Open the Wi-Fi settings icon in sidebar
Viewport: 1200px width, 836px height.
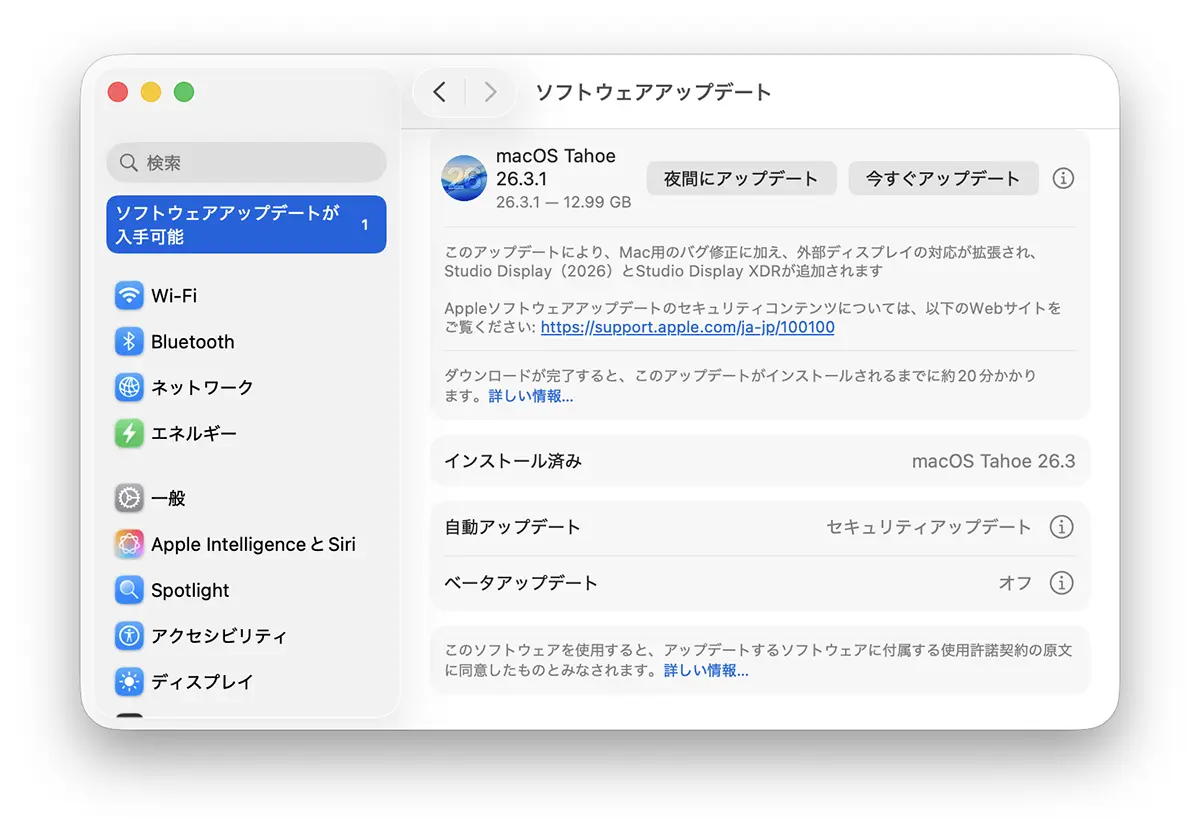(128, 295)
